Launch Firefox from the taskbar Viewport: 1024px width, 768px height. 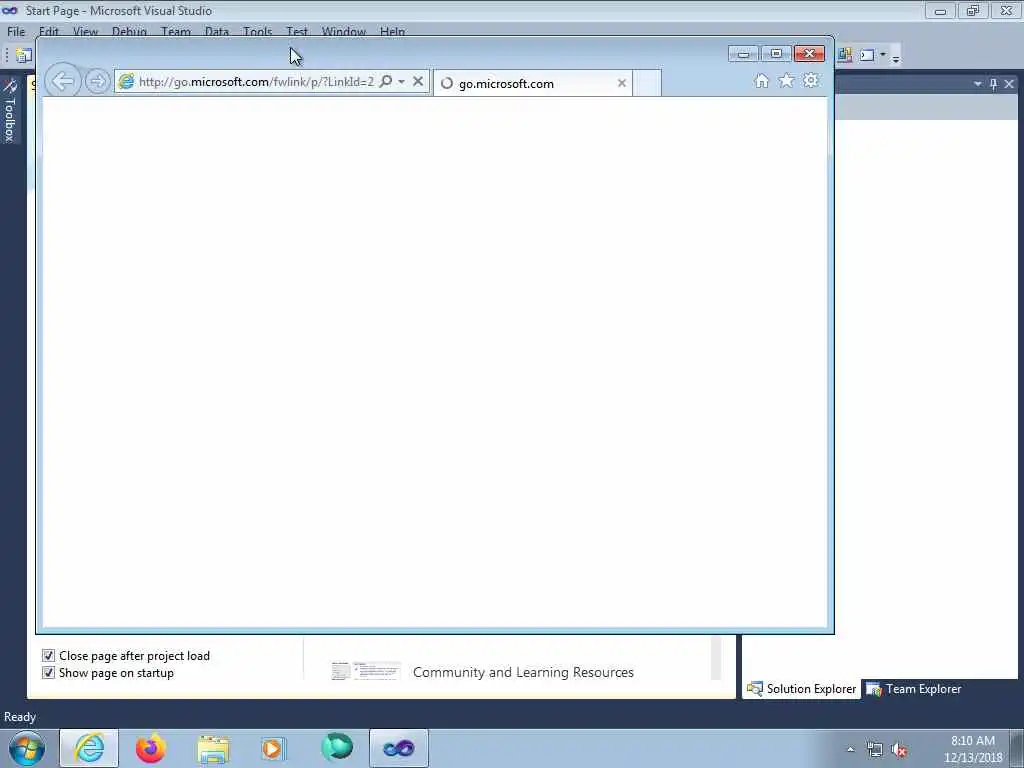coord(151,748)
